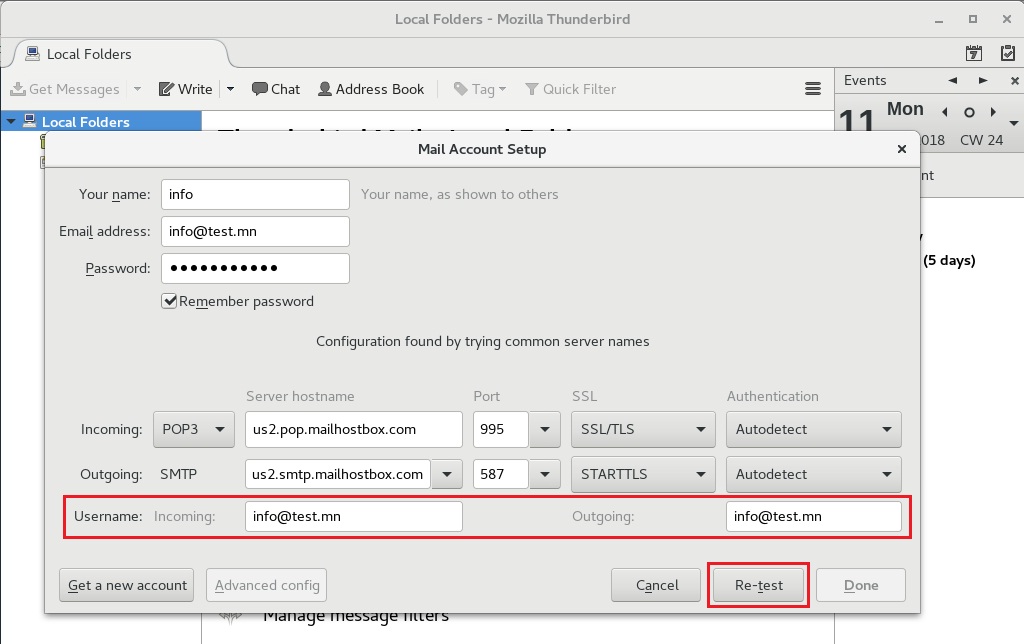Uncheck the Remember password checkbox

[x=169, y=301]
